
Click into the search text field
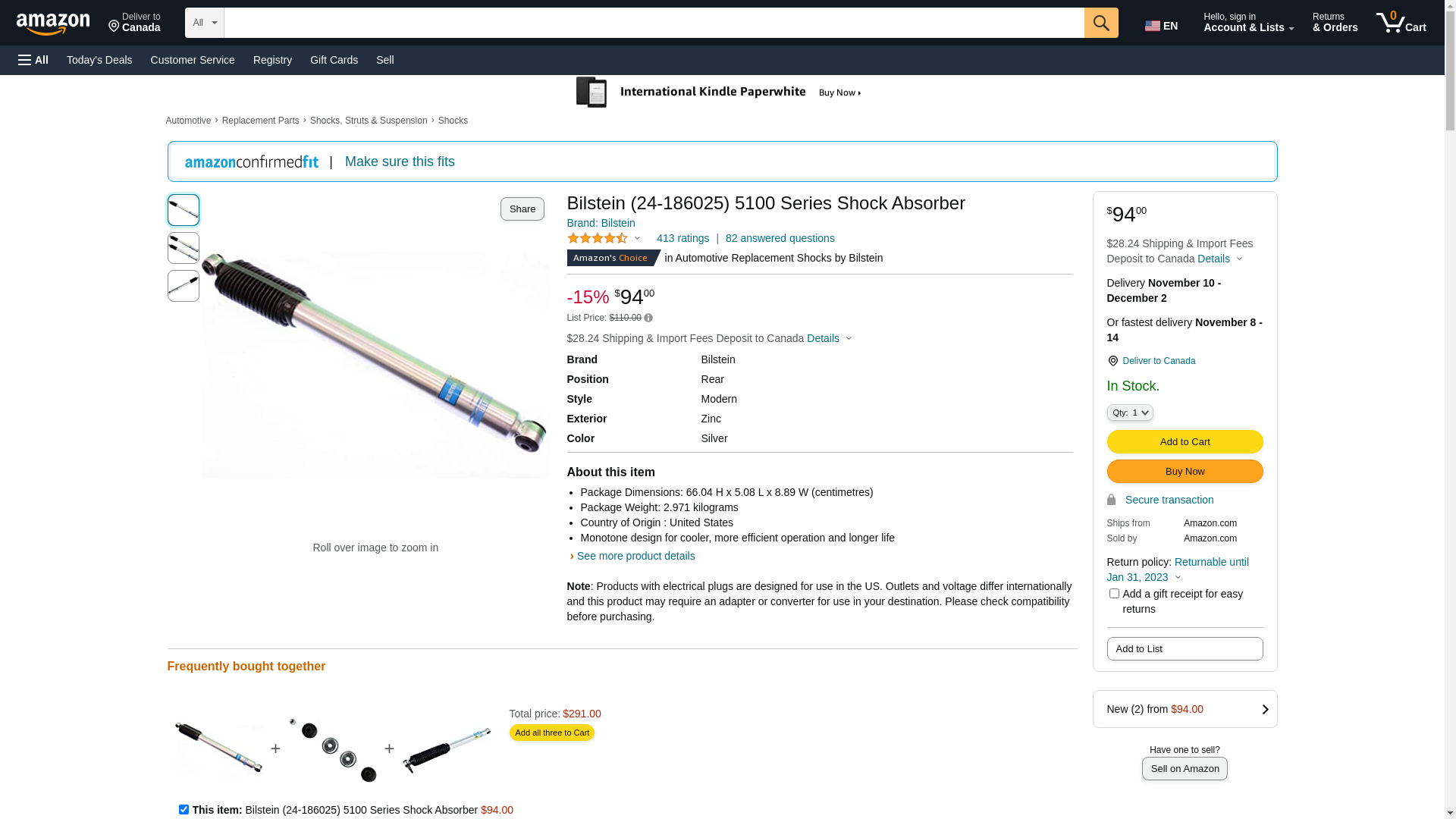(x=654, y=23)
